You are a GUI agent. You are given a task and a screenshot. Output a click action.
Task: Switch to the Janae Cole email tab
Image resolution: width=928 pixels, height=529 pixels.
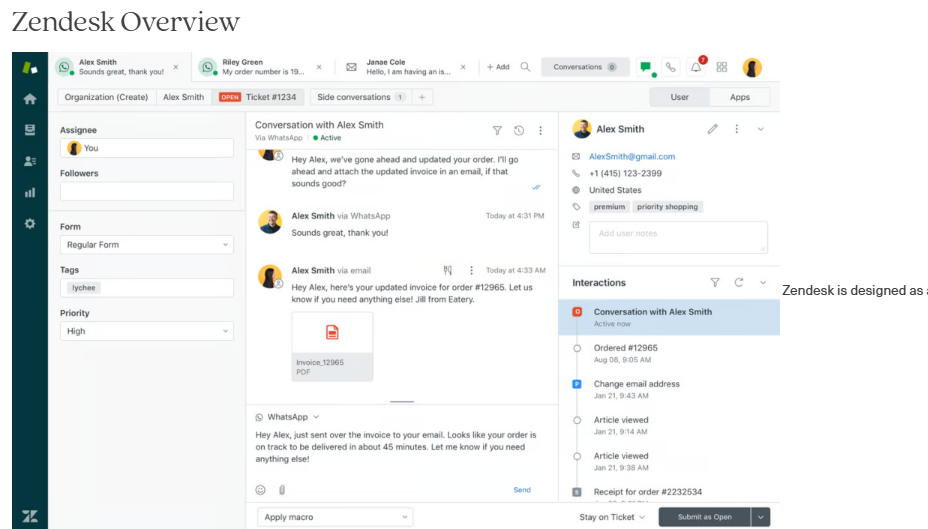(407, 67)
